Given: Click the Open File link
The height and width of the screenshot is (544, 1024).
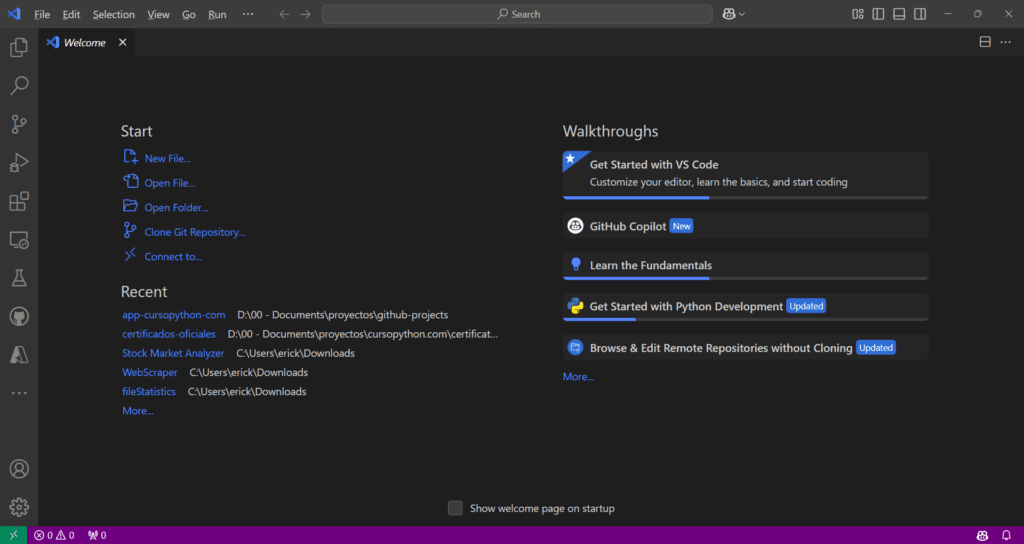Looking at the screenshot, I should 170,184.
